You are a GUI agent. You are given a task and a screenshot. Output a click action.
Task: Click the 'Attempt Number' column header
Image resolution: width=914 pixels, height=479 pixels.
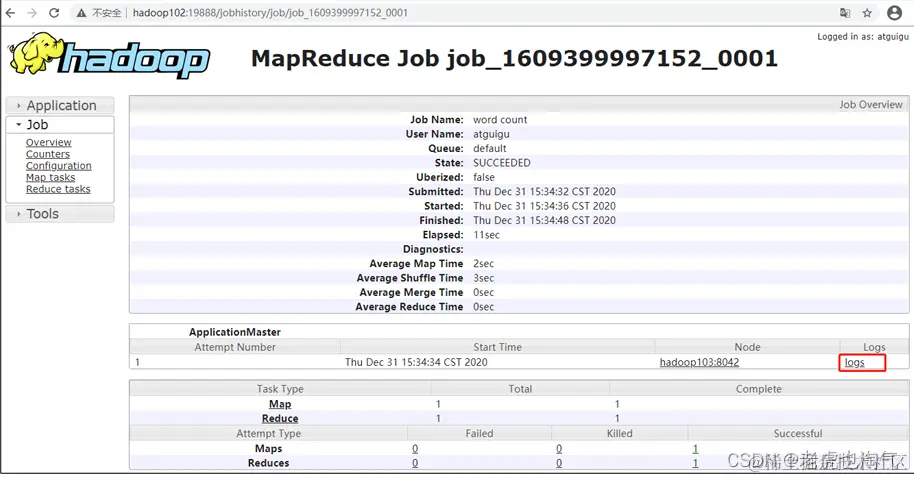[235, 347]
